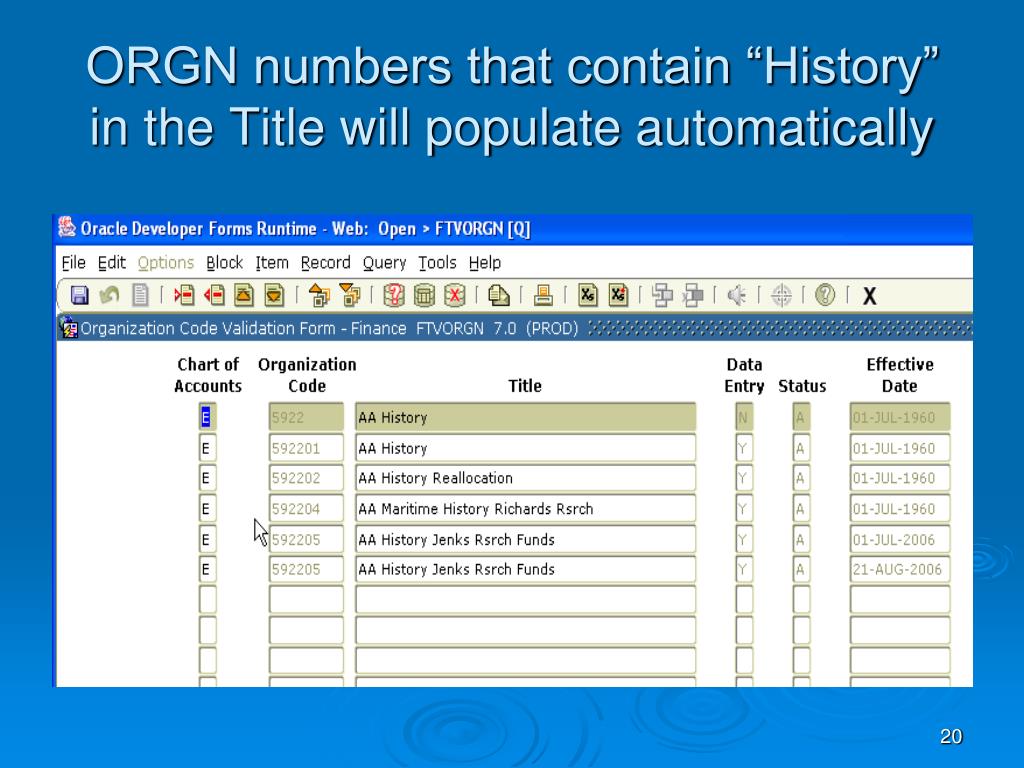1024x768 pixels.
Task: Click the FTVORGN form title icon
Action: click(x=68, y=327)
